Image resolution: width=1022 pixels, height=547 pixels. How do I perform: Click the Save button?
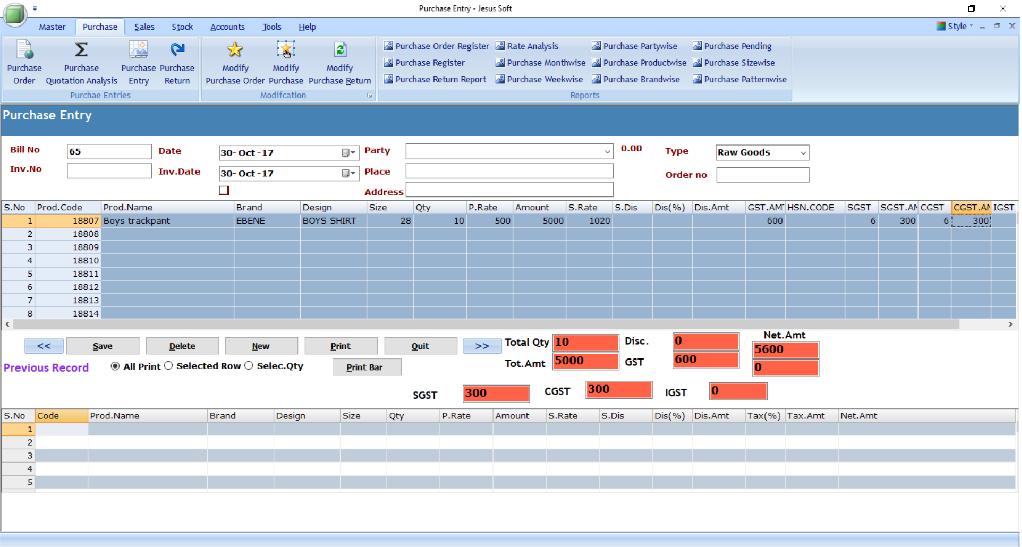102,346
